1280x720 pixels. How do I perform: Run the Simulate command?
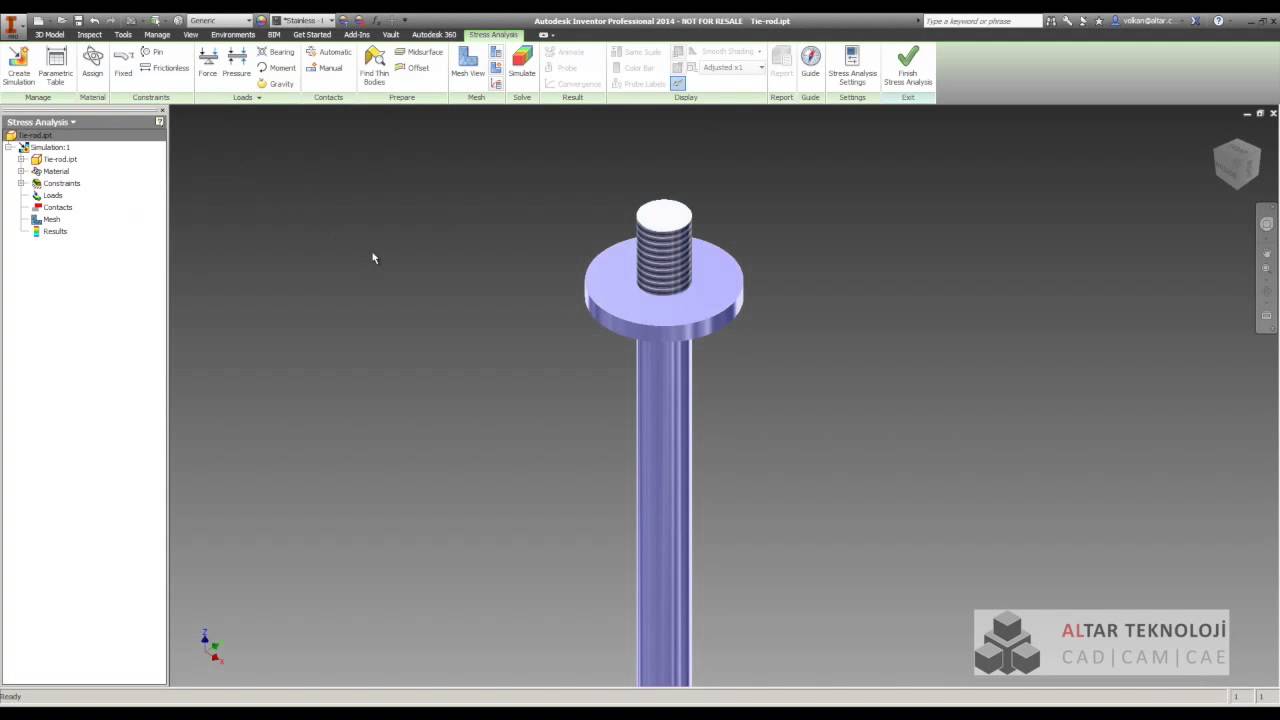point(522,62)
